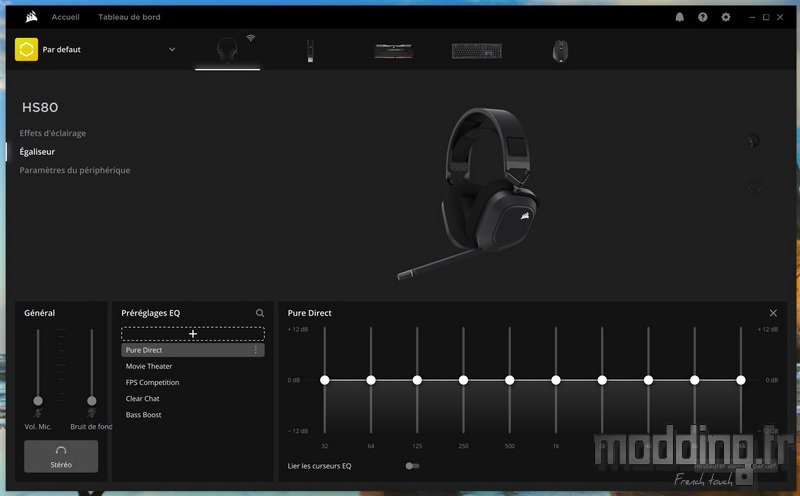This screenshot has height=496, width=800.
Task: Click the 64 Hz EQ band handle
Action: (371, 380)
